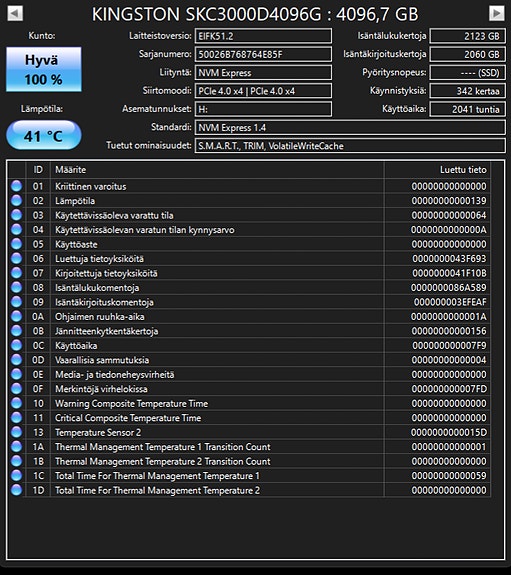The width and height of the screenshot is (511, 575).
Task: Click status orb beside Käyttöaste attribute
Action: 17,244
